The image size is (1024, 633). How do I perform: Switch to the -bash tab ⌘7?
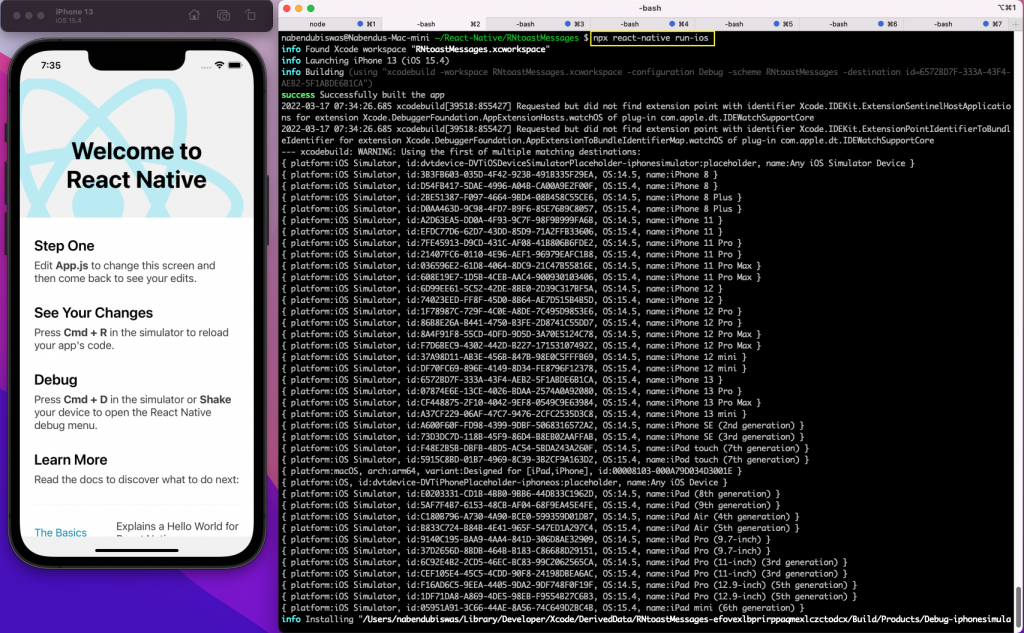[956, 24]
